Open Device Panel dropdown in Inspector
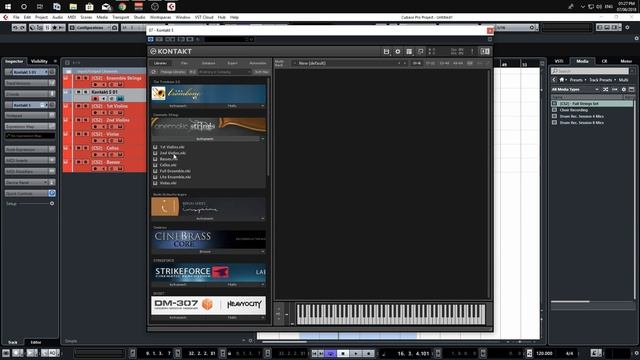Image resolution: width=640 pixels, height=360 pixels. 45,182
